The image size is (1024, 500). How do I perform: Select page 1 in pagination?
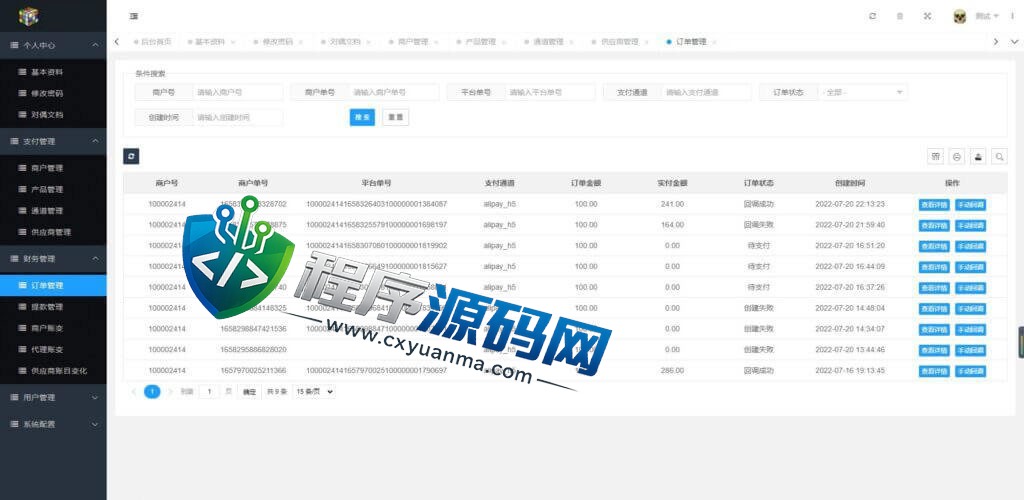[152, 392]
